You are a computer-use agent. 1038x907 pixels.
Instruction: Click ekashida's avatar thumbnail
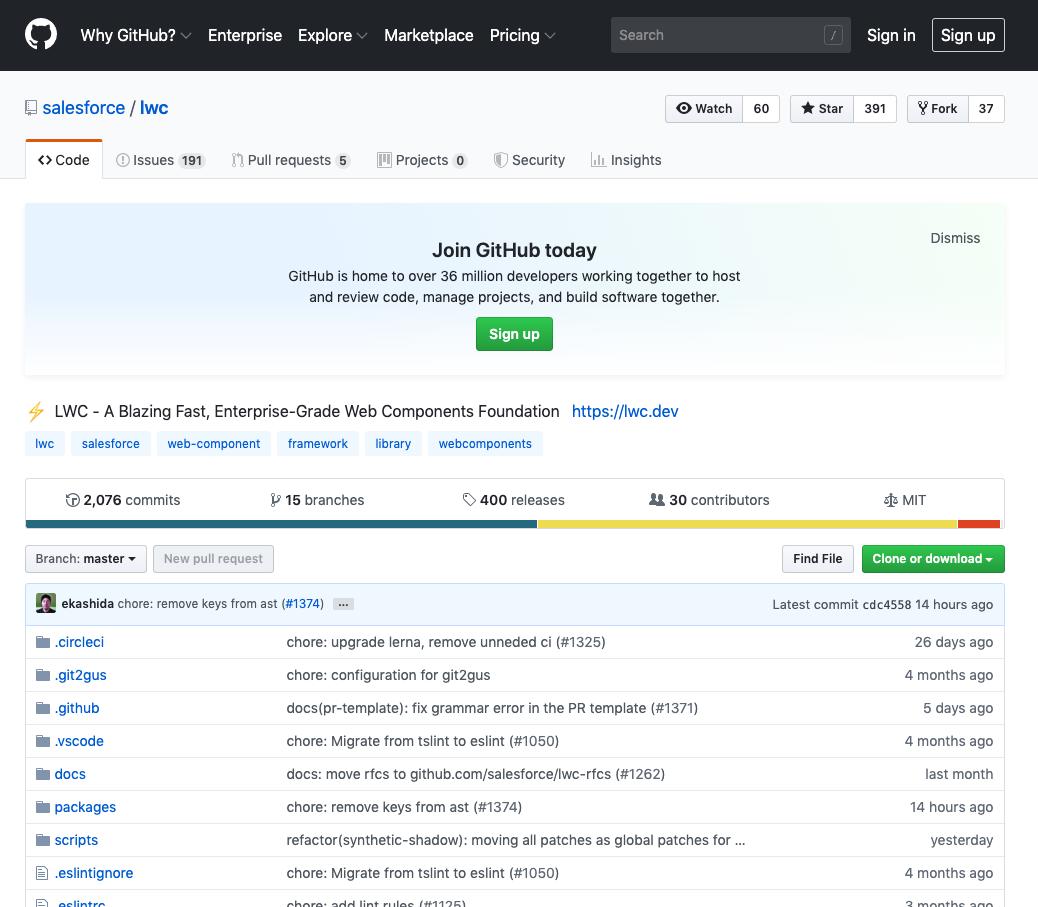pyautogui.click(x=45, y=603)
